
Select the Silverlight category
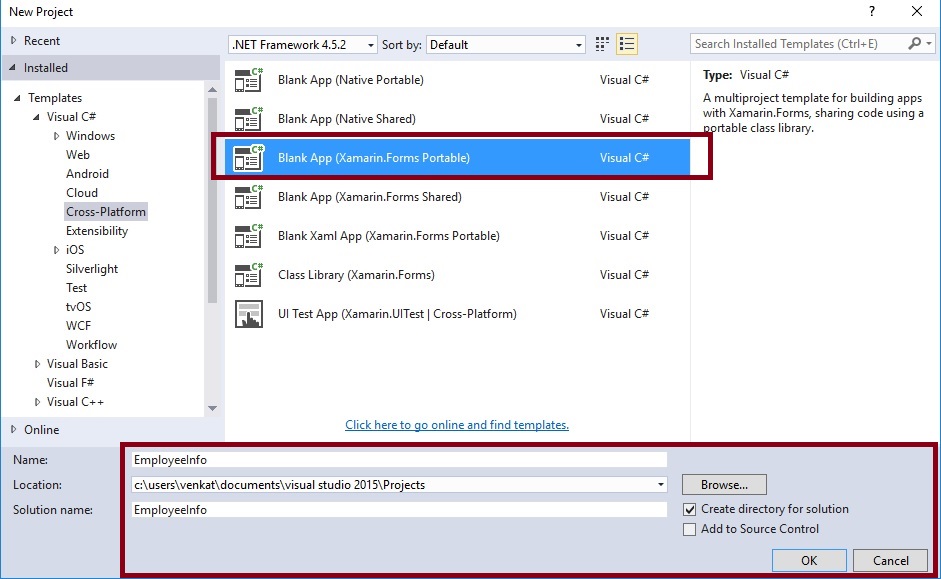[92, 269]
